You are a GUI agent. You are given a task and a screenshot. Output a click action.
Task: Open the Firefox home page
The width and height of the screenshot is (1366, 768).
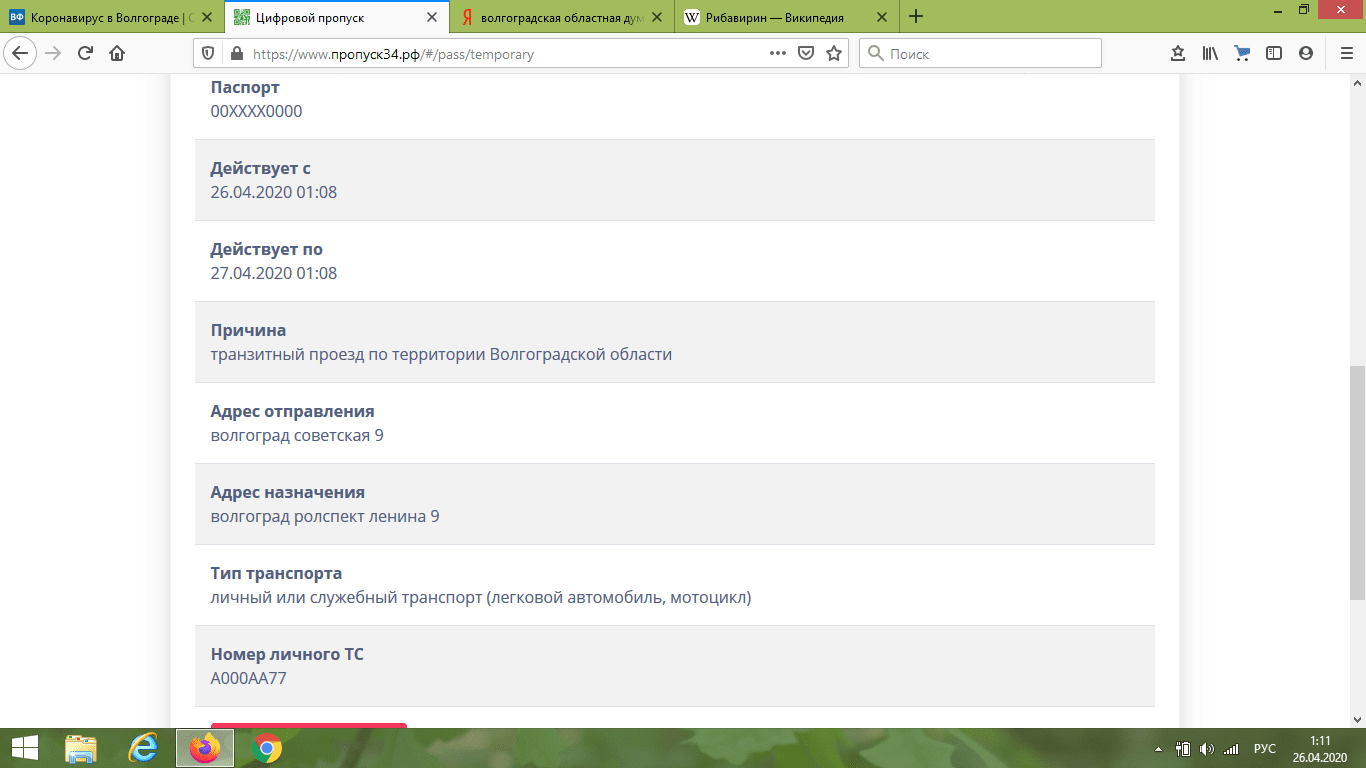click(x=117, y=54)
